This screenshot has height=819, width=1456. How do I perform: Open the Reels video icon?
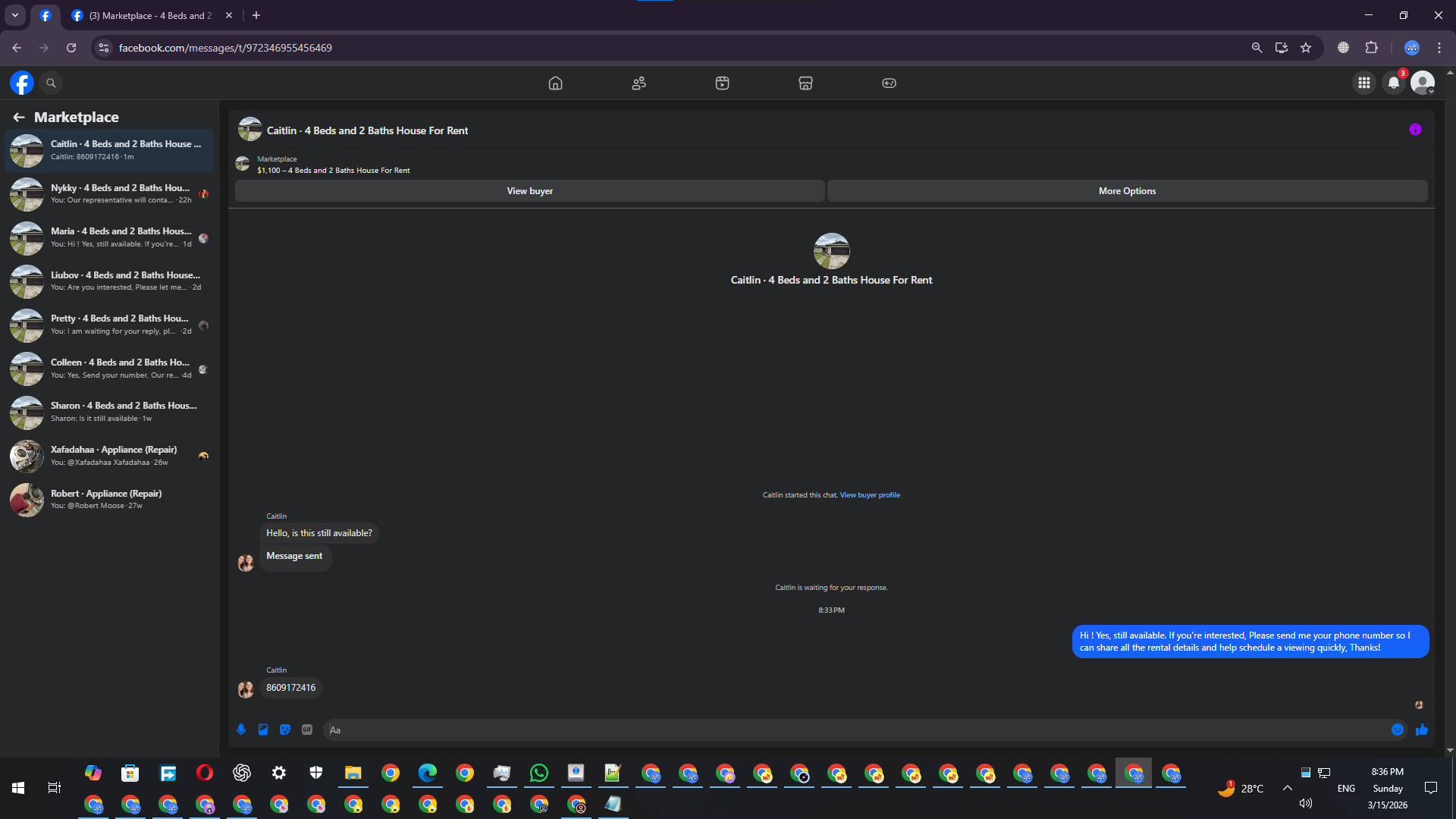722,83
